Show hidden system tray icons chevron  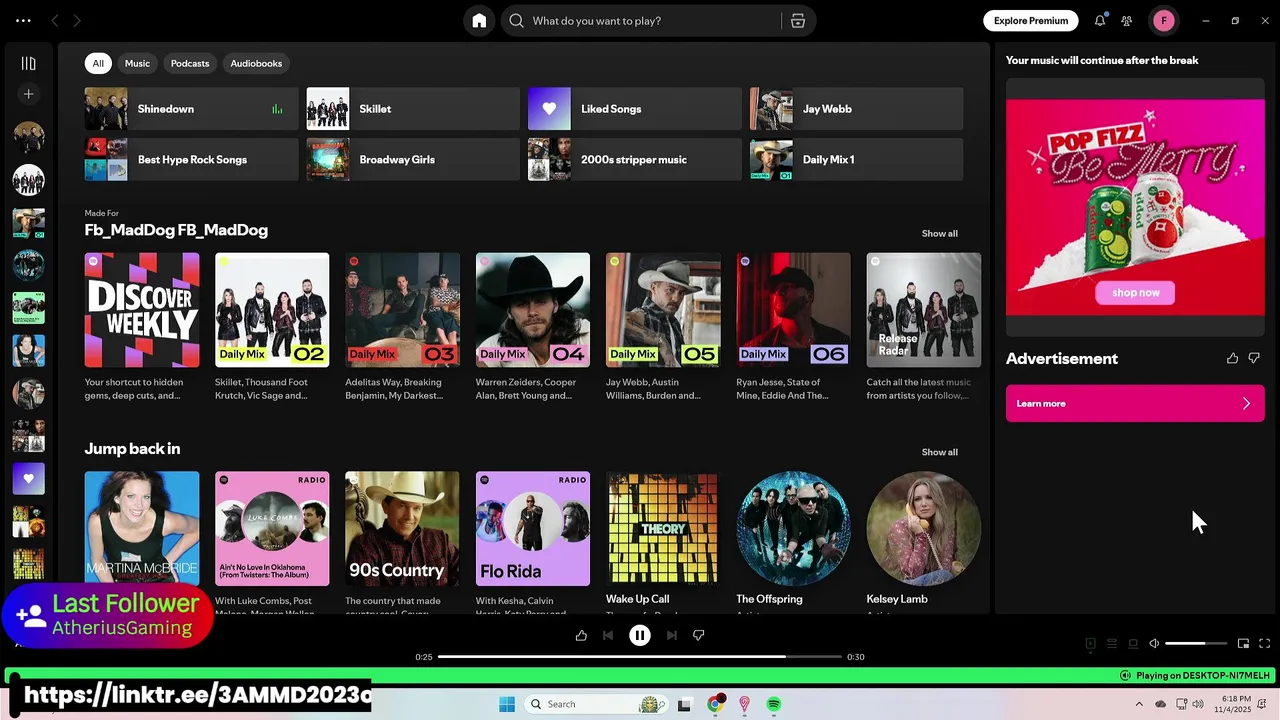1138,704
